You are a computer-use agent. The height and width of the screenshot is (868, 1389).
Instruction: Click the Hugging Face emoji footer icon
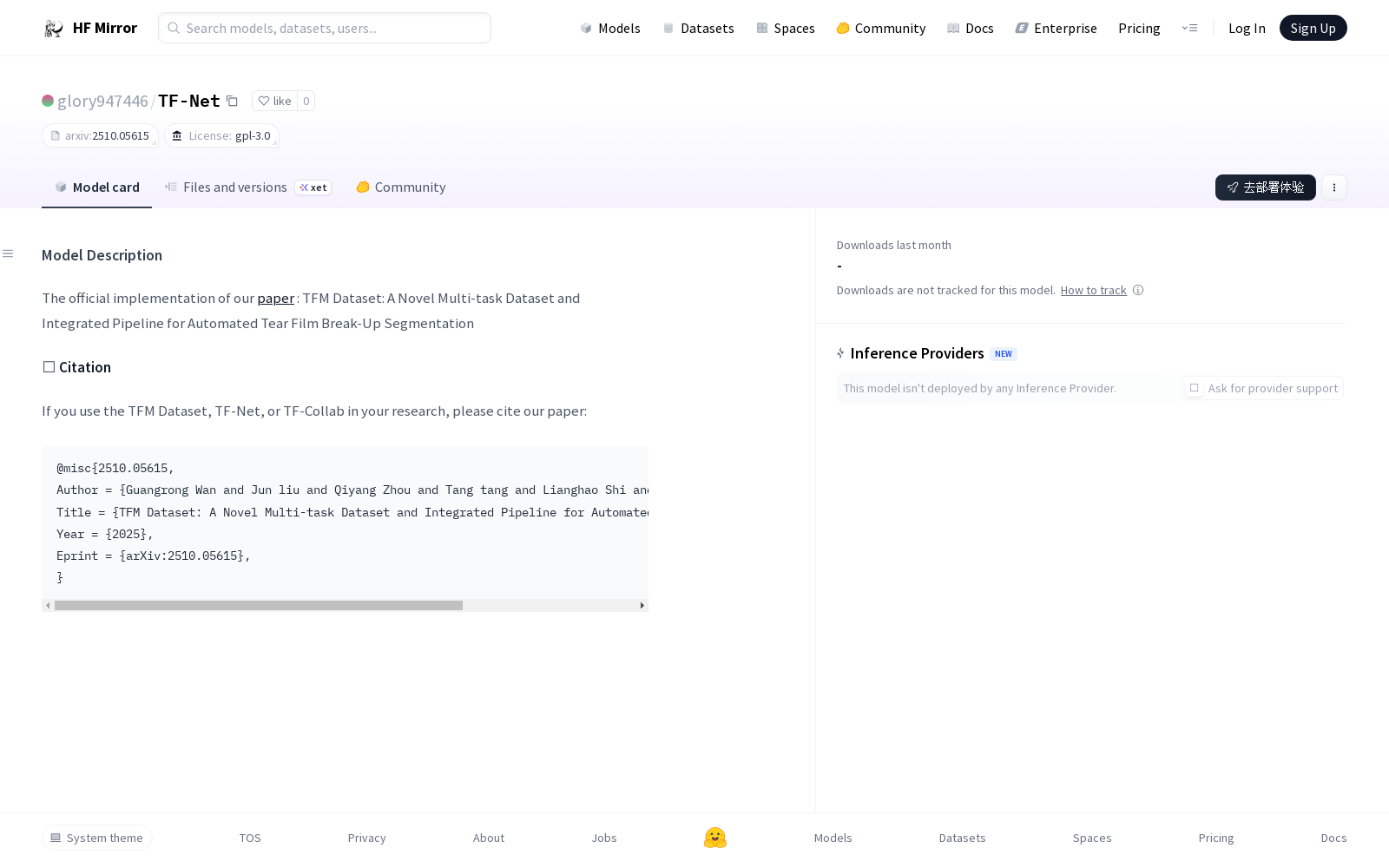715,838
